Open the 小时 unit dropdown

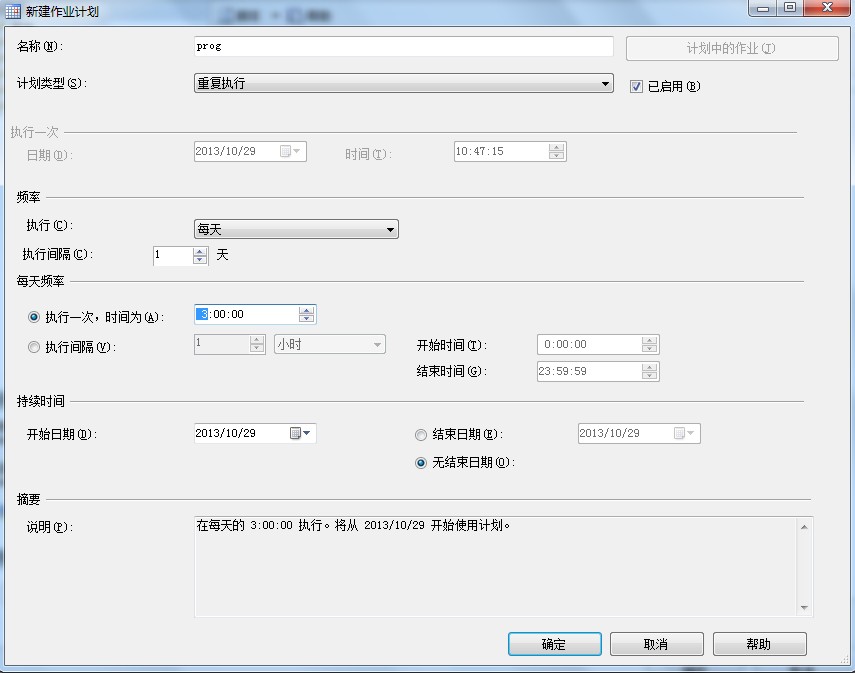[x=329, y=344]
